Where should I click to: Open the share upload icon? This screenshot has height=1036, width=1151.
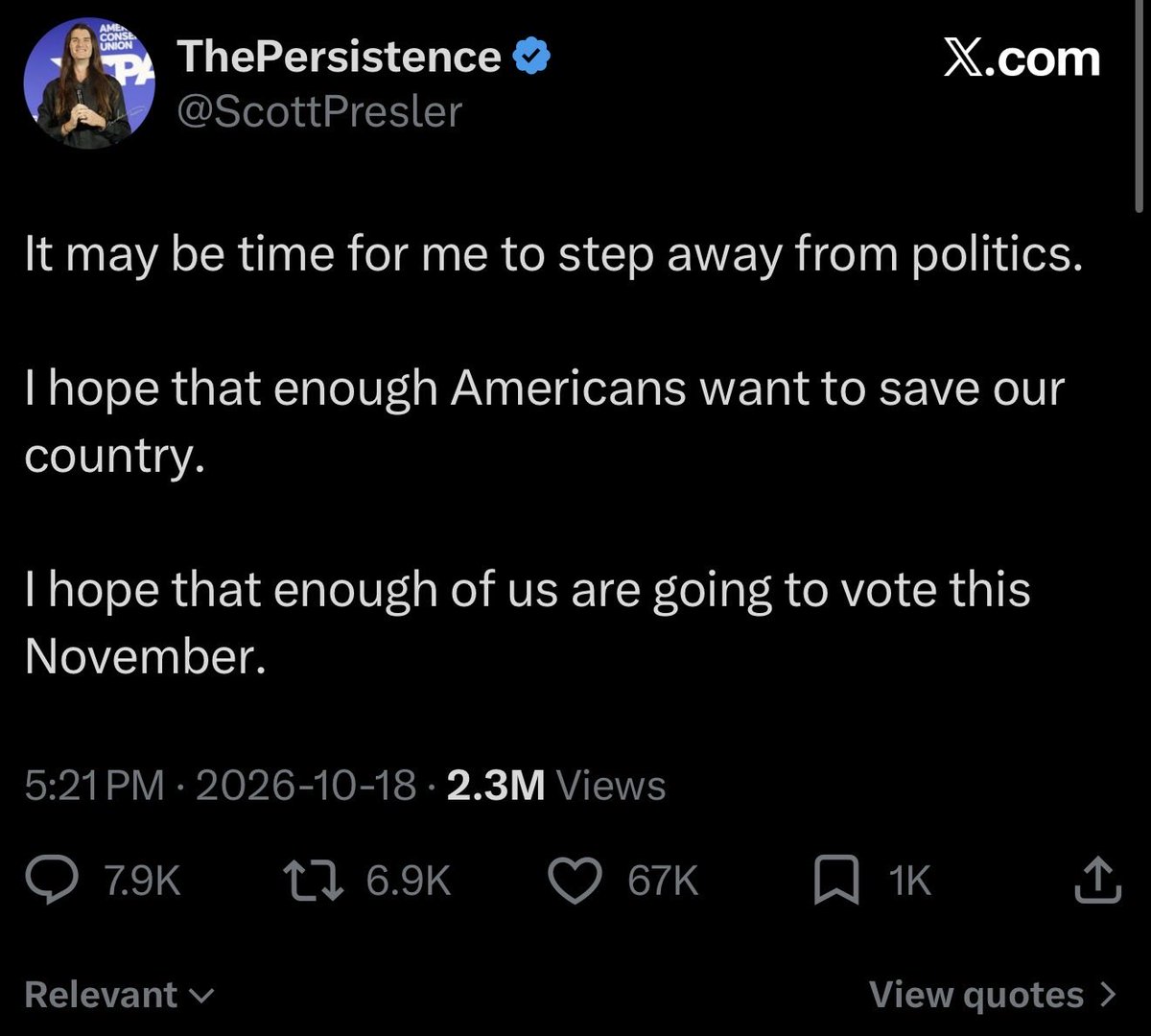[1097, 881]
